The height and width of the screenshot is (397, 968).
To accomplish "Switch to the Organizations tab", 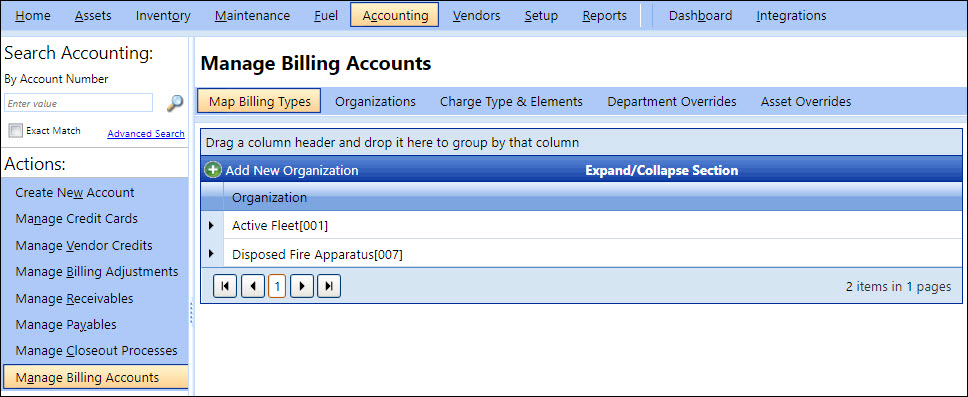I will click(x=375, y=101).
